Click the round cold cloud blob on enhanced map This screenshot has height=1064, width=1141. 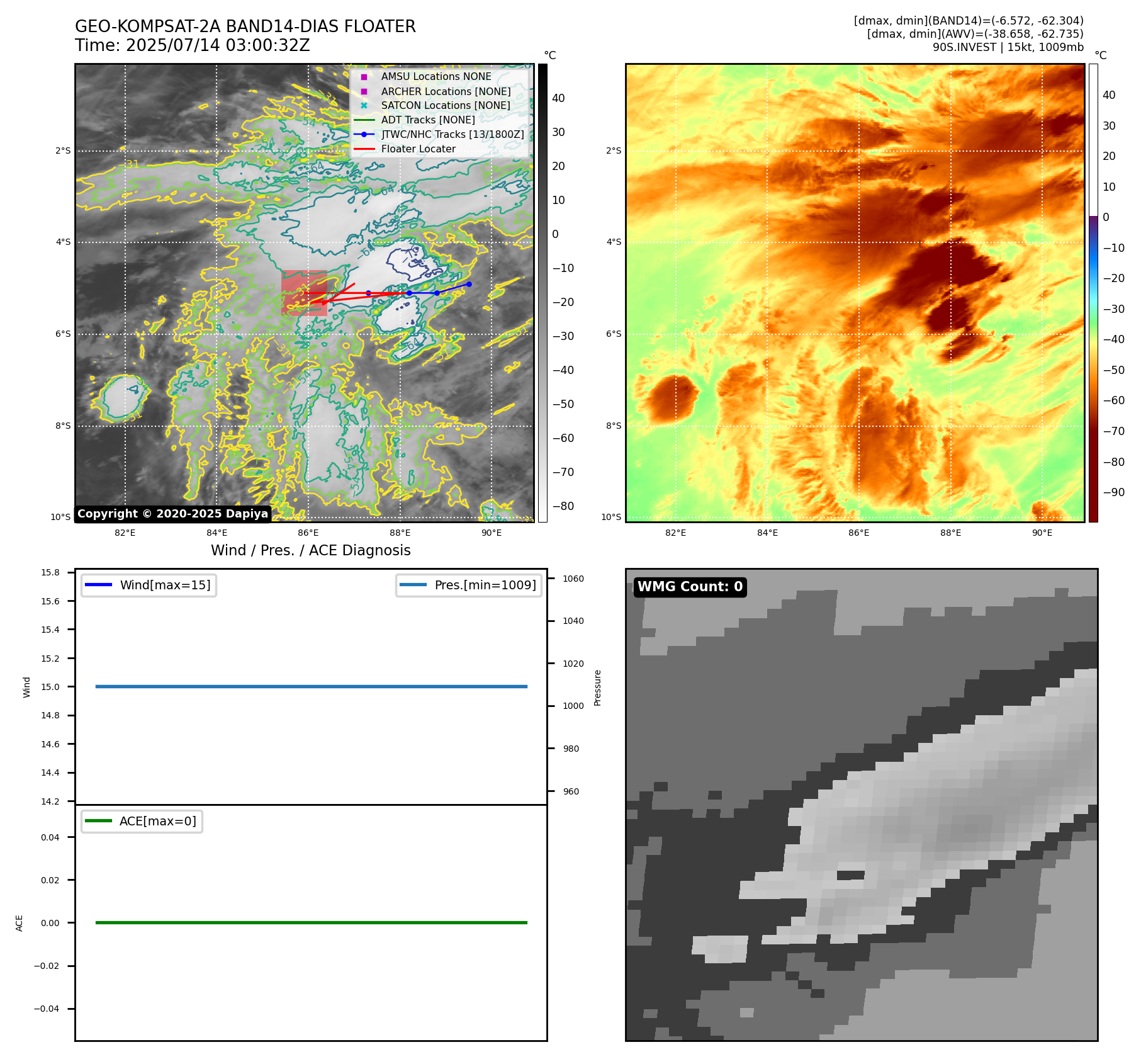pos(673,398)
